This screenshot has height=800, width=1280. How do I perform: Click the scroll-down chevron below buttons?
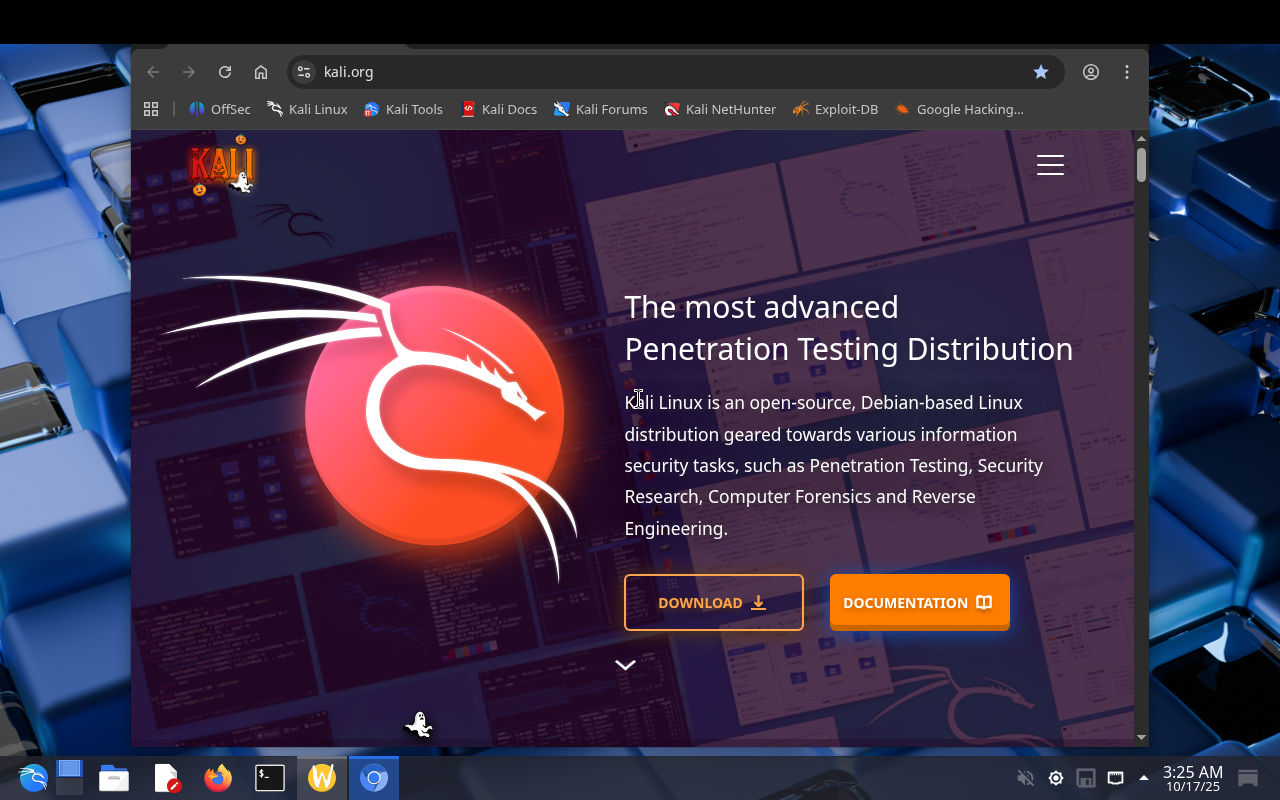(625, 665)
